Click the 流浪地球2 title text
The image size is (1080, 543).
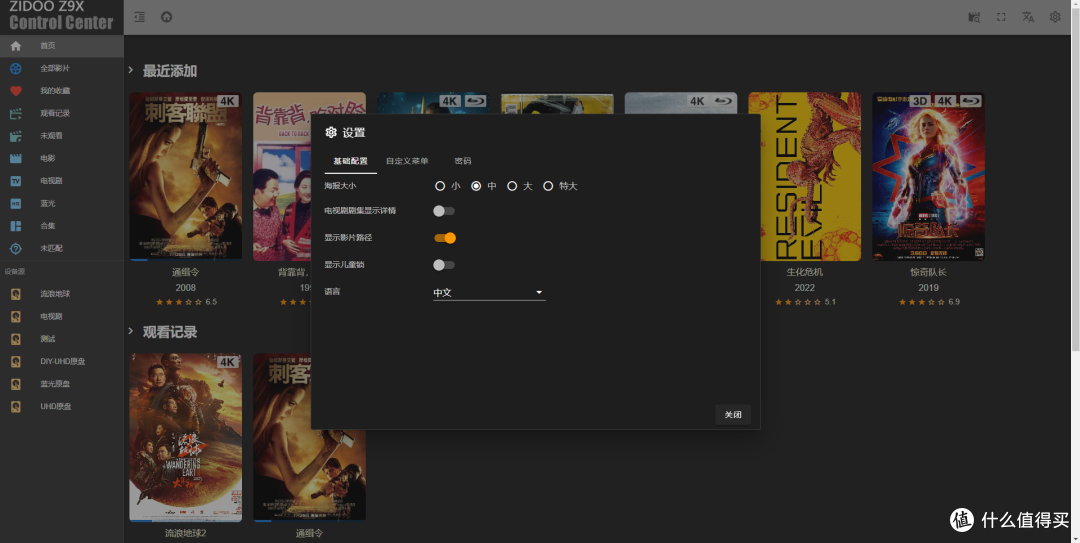pos(185,533)
